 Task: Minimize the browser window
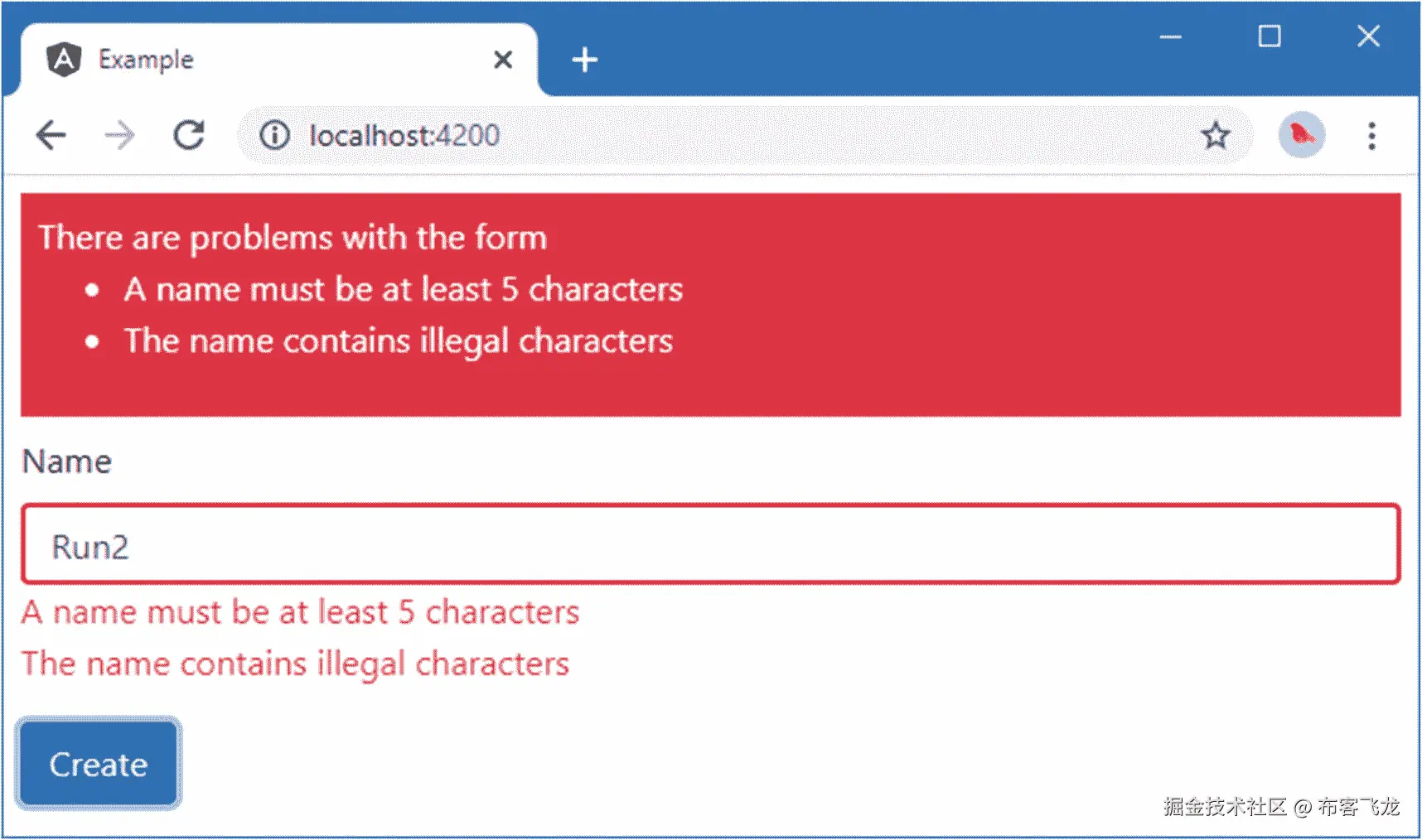point(1170,36)
